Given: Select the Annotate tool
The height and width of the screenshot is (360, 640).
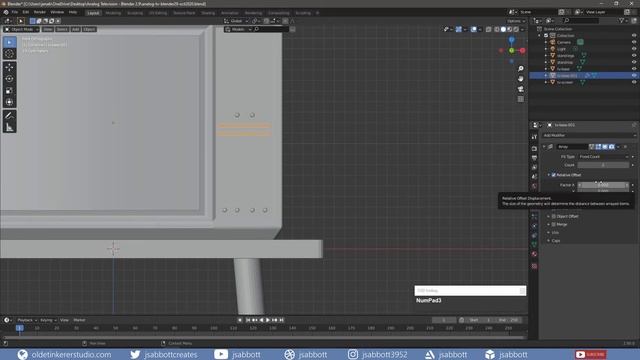Looking at the screenshot, I should coord(9,116).
